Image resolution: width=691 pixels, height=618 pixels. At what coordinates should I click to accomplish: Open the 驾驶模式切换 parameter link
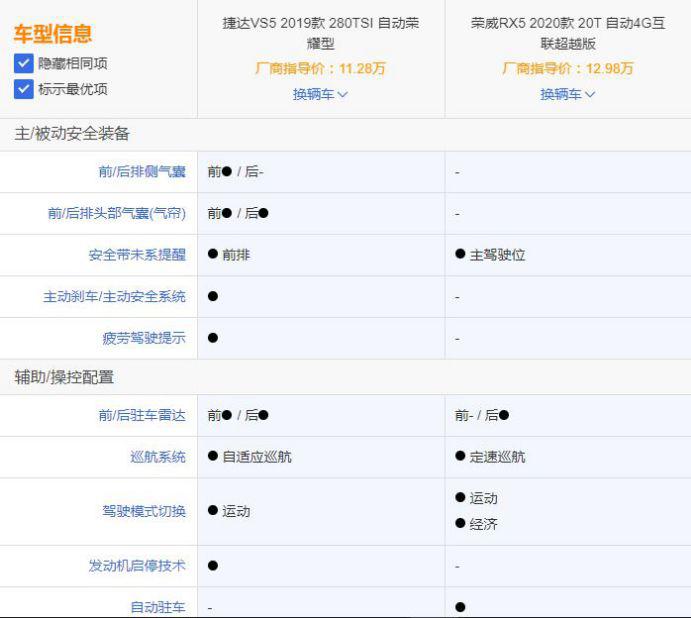tap(143, 511)
